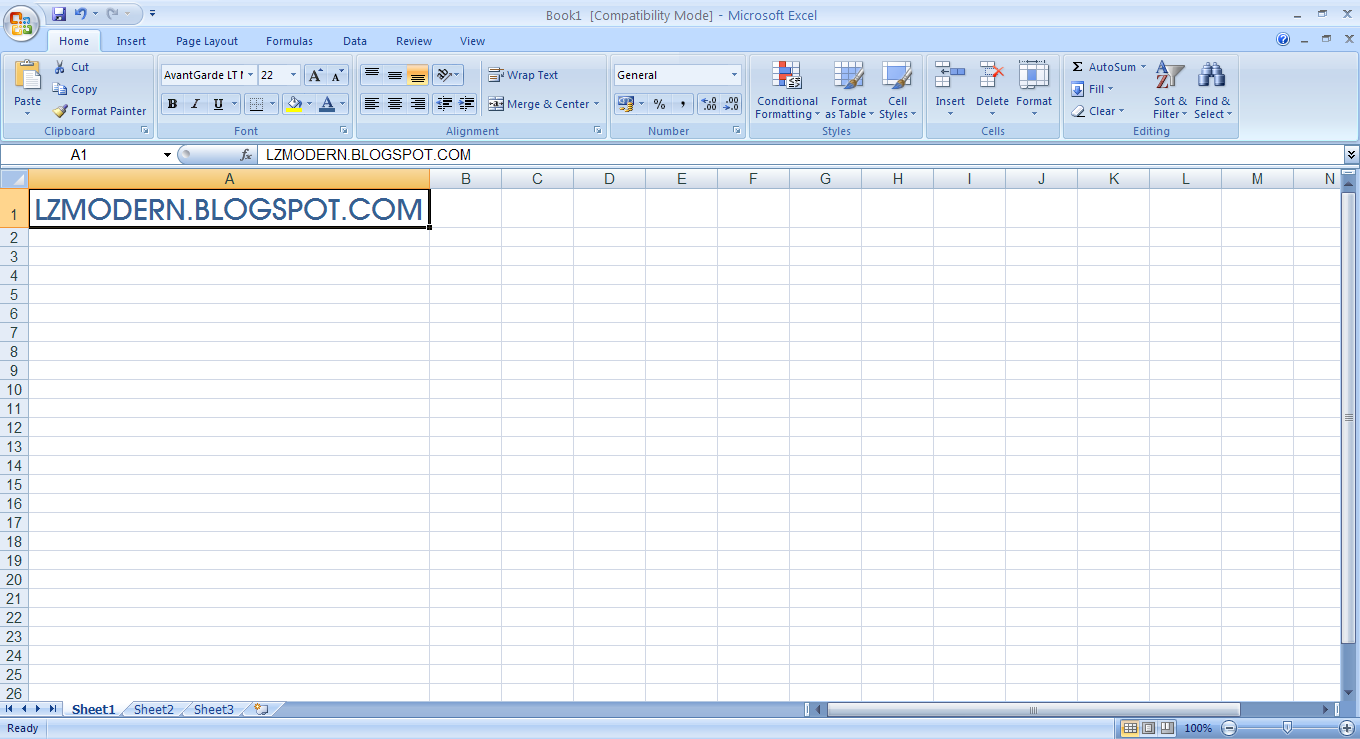The image size is (1360, 739).
Task: Toggle Middle Align vertical alignment
Action: tap(395, 75)
